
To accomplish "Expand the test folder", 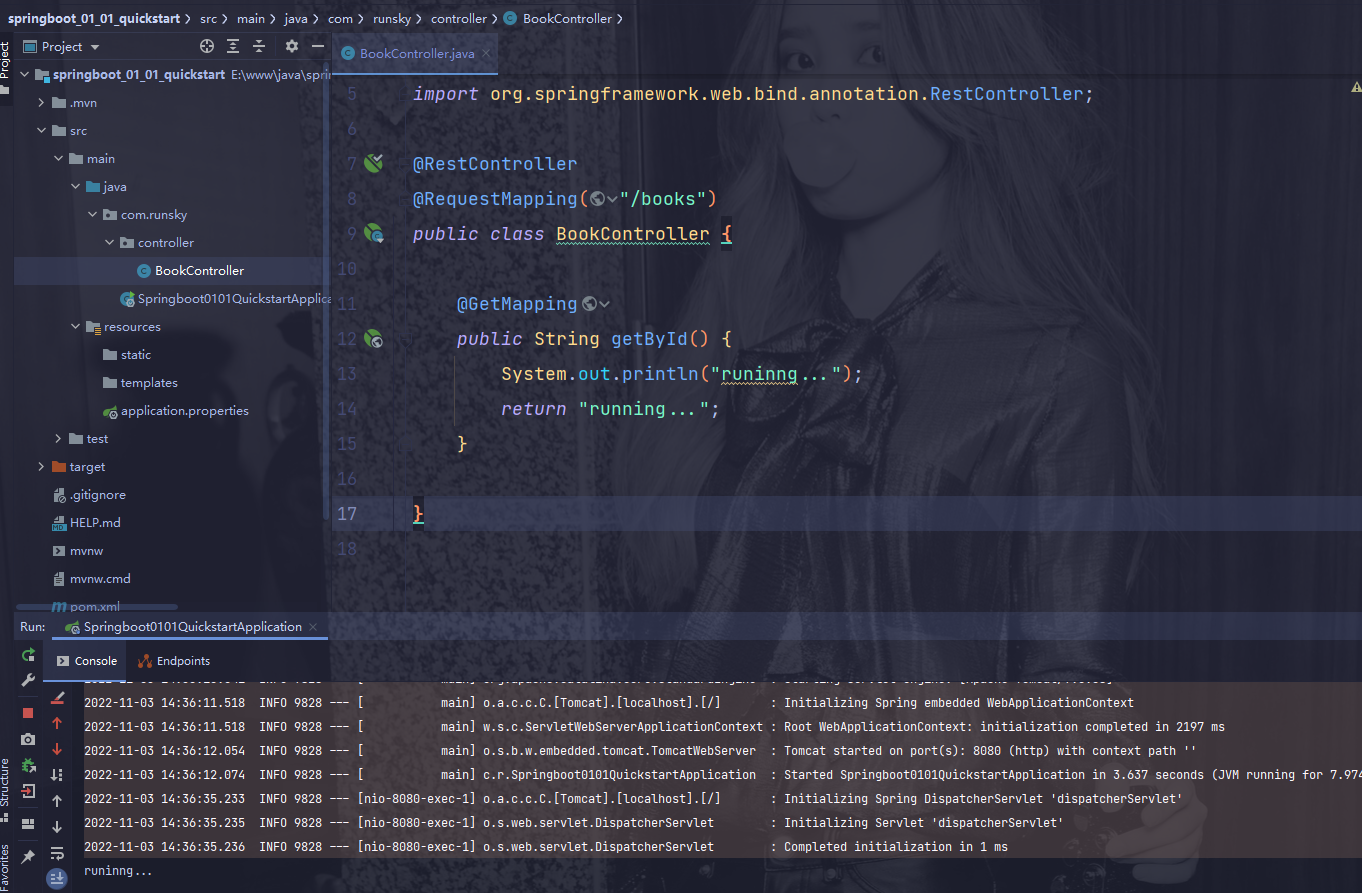I will (58, 439).
